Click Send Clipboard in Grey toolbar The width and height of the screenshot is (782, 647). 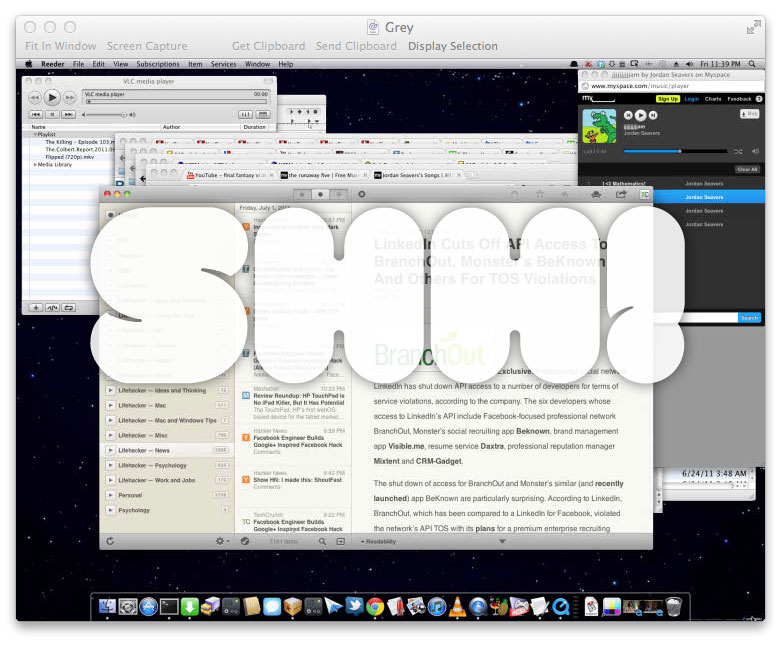pos(356,46)
